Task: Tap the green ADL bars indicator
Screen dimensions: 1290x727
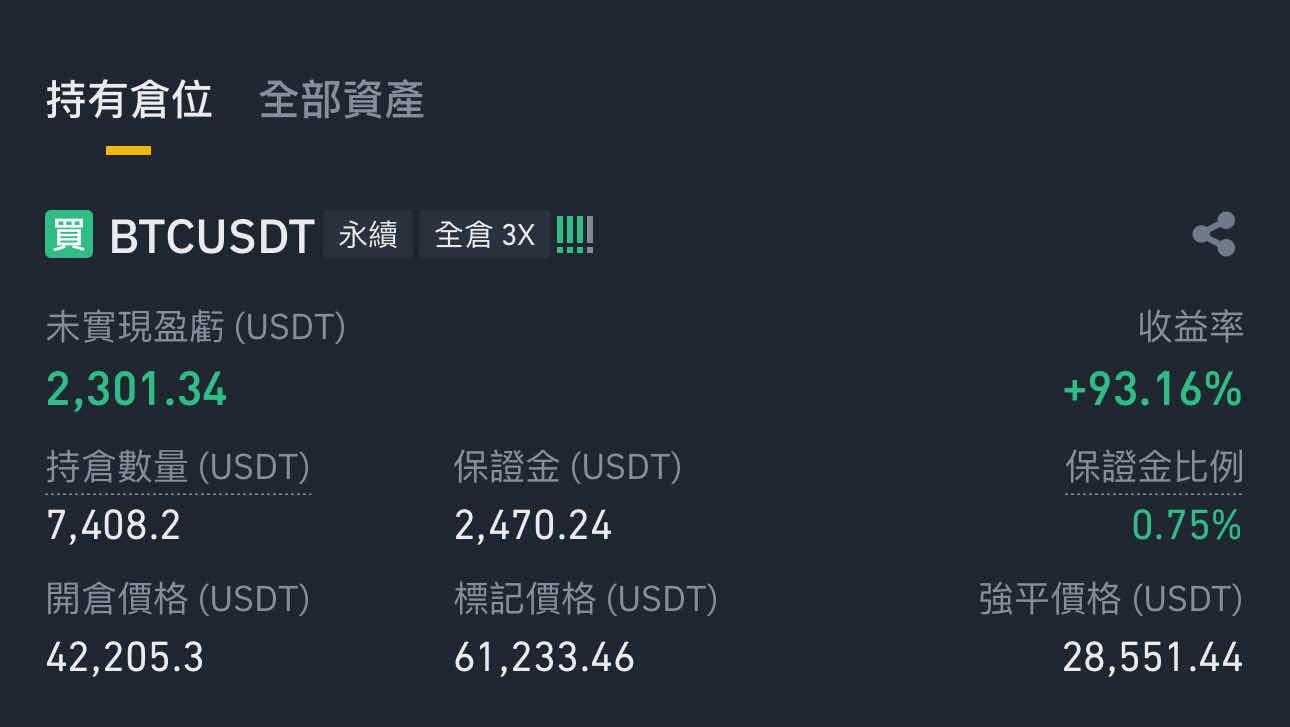Action: point(575,235)
